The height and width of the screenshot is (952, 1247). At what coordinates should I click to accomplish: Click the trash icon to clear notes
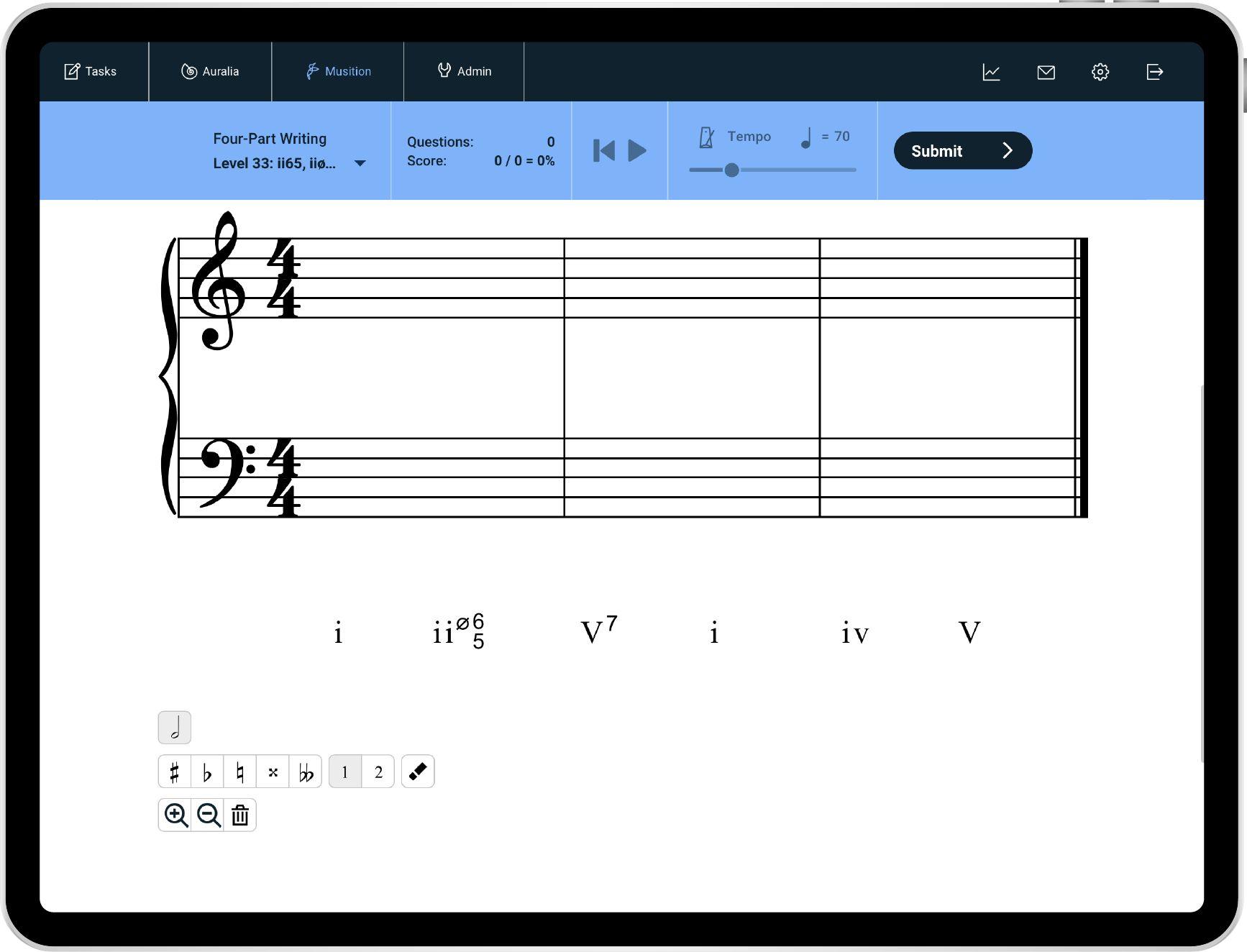coord(240,815)
